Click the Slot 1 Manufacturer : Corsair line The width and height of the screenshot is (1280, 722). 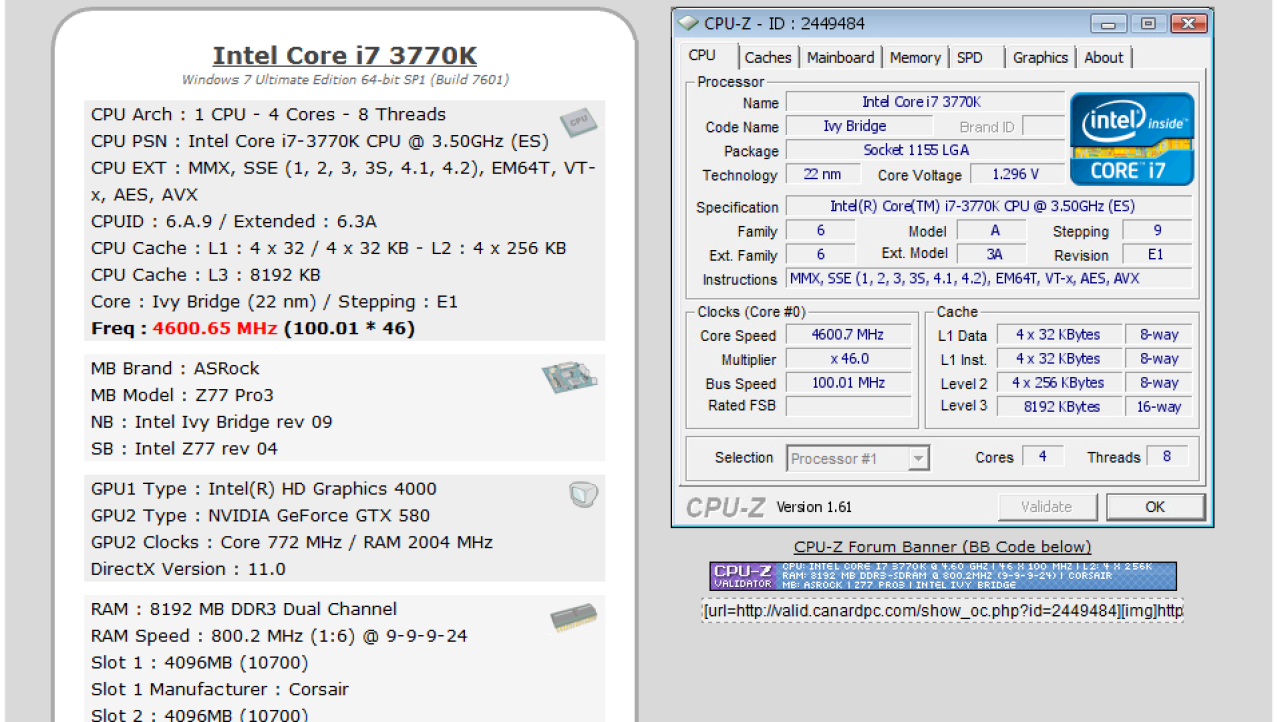click(x=220, y=689)
